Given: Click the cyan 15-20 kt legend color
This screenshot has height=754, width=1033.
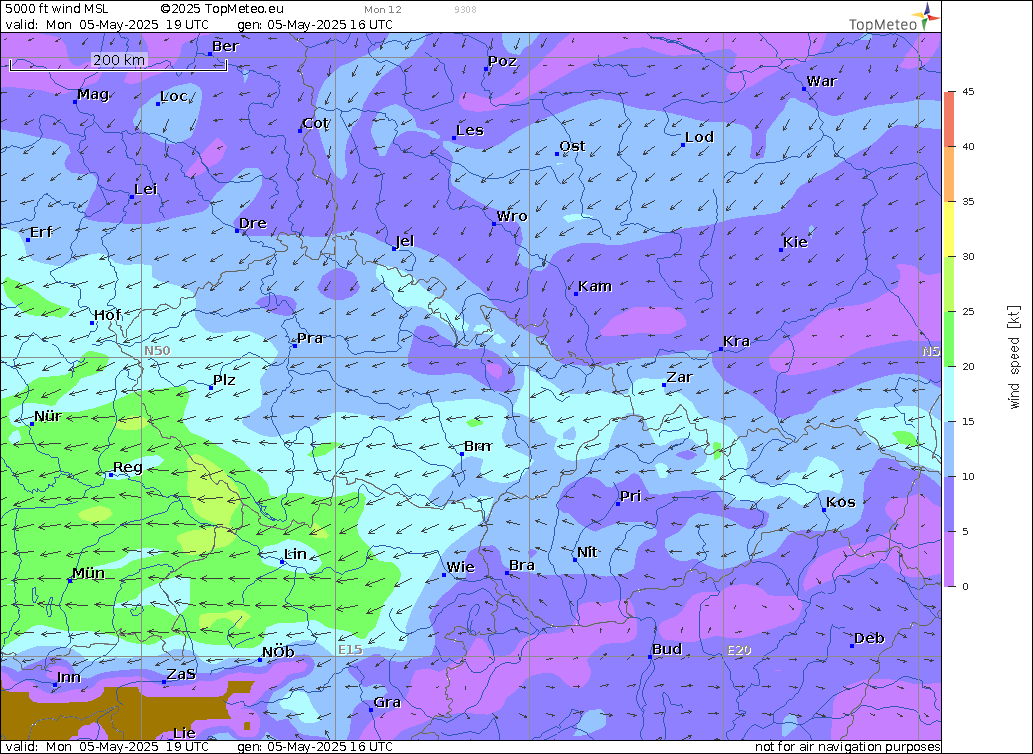Looking at the screenshot, I should [x=949, y=394].
